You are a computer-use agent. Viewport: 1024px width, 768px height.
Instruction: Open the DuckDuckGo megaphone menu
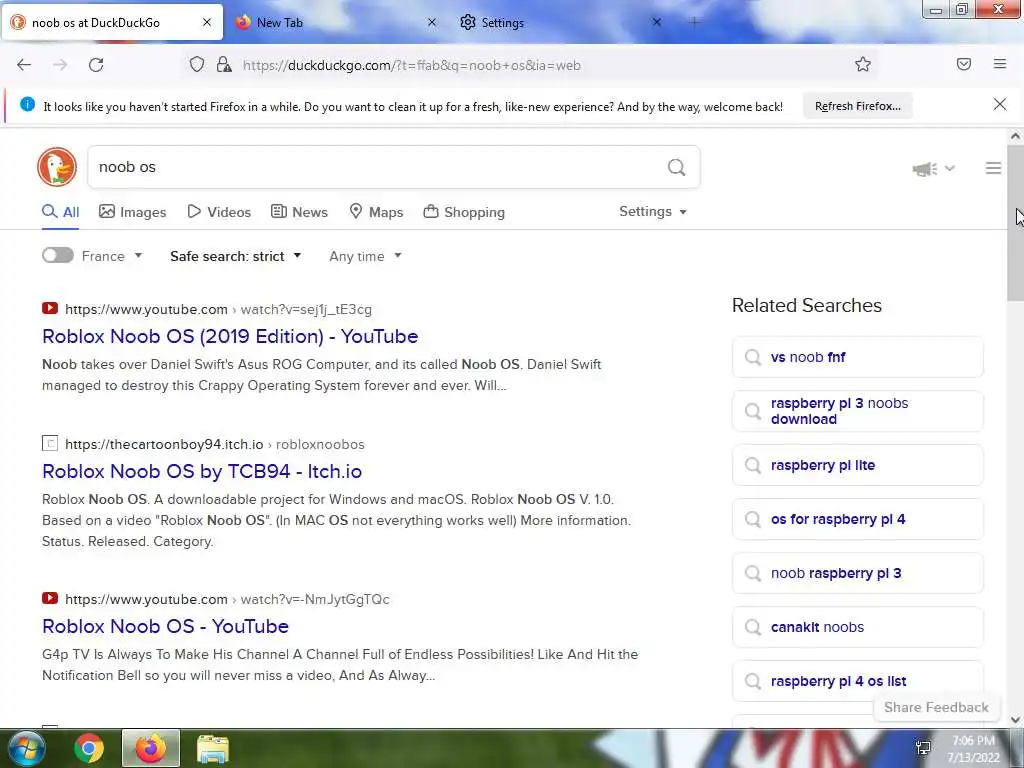coord(933,169)
